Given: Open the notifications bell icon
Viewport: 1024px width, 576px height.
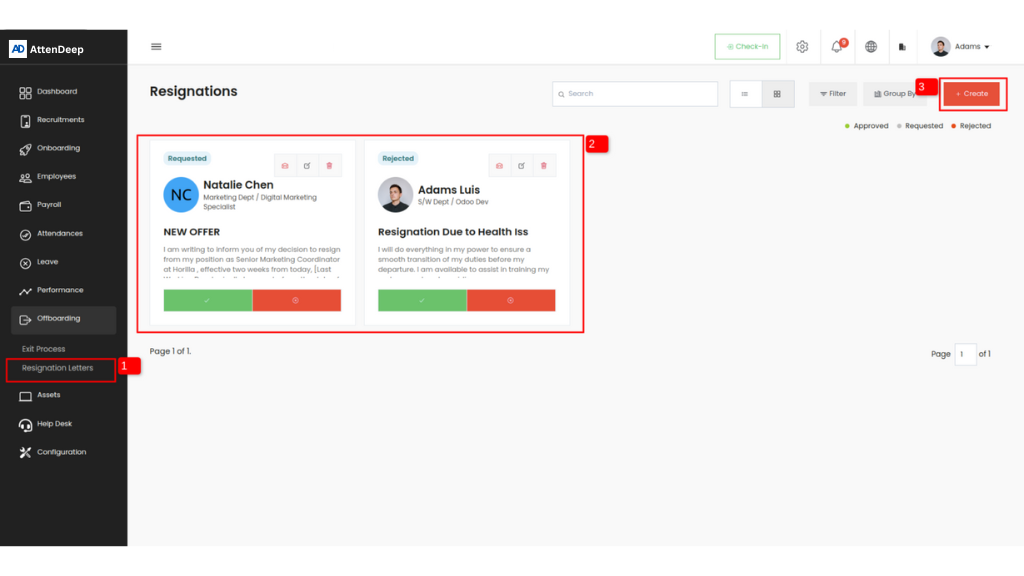Looking at the screenshot, I should (836, 47).
